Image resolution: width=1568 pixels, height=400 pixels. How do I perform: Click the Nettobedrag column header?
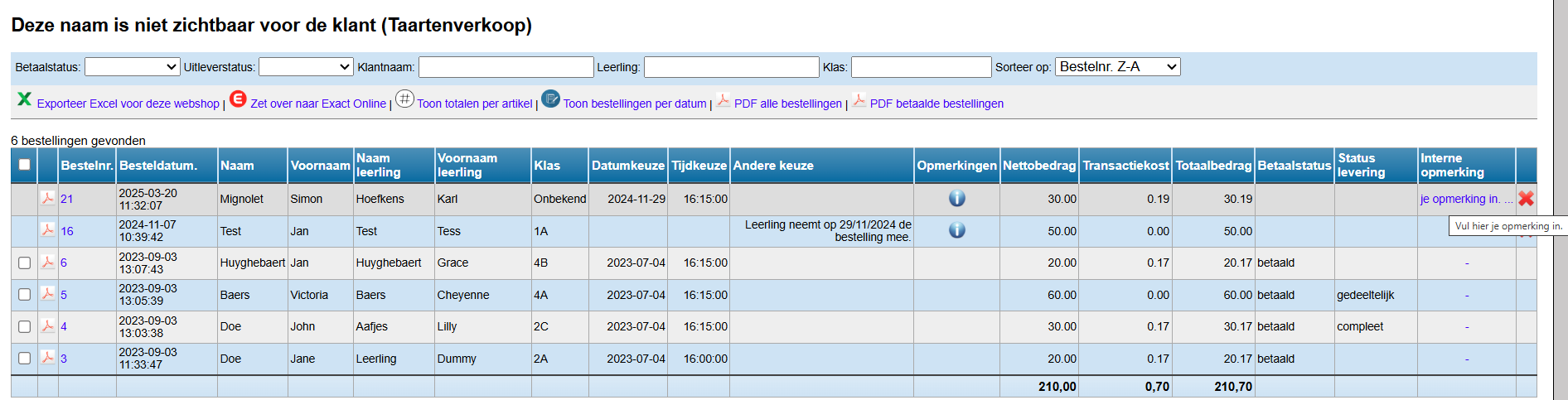(x=1039, y=166)
